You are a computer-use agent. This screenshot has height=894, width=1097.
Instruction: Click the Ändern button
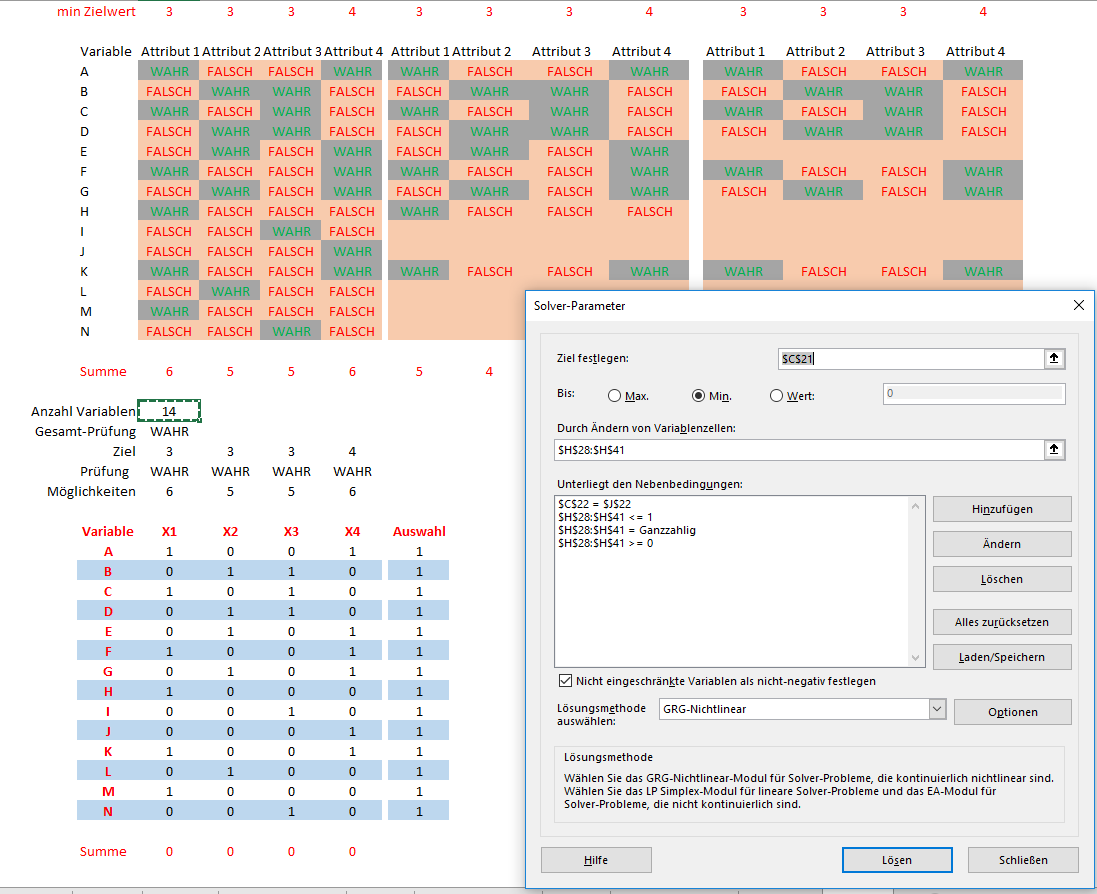[1002, 544]
